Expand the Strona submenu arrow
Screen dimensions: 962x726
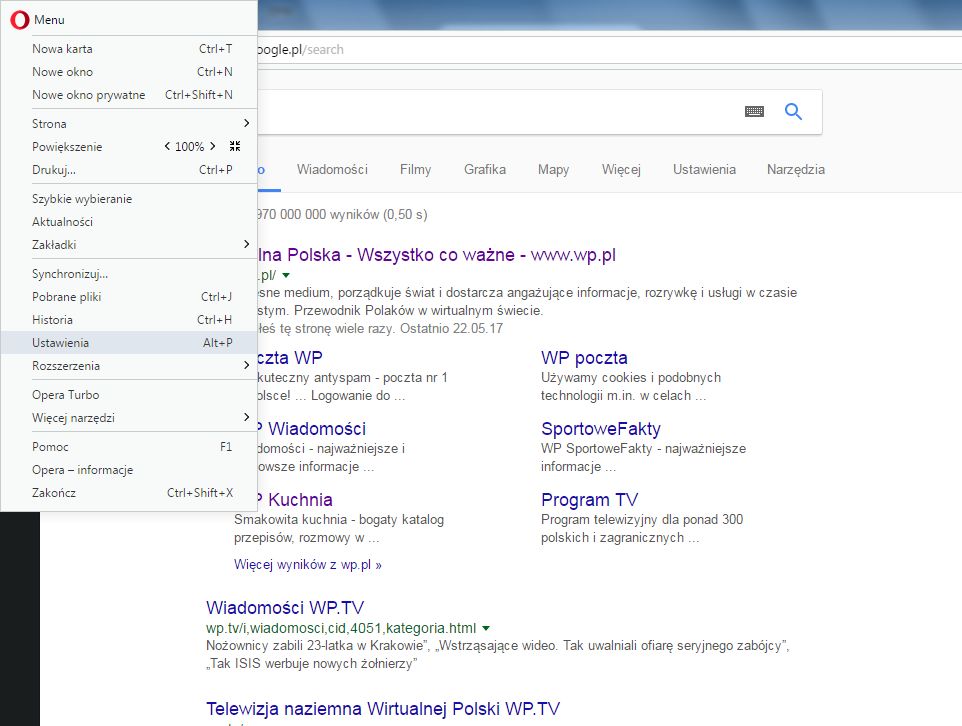pos(246,123)
